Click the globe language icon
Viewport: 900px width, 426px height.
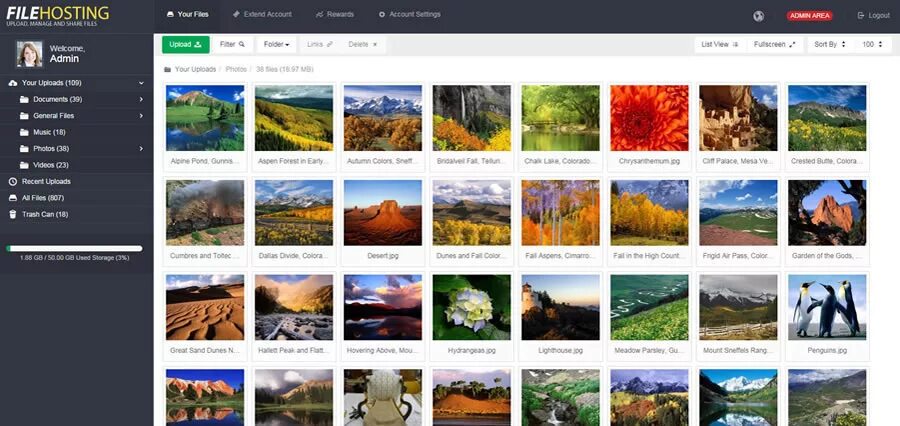(x=758, y=16)
